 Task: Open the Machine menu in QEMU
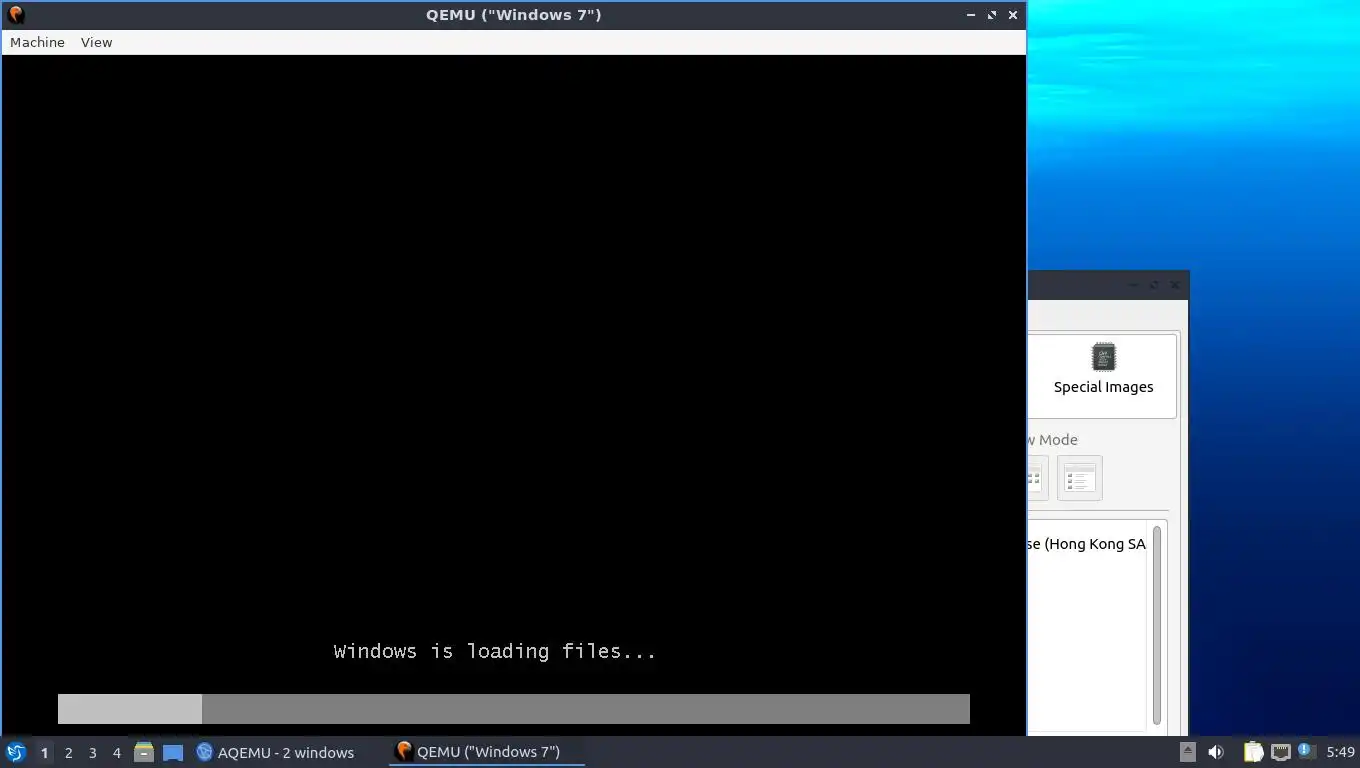(x=37, y=42)
